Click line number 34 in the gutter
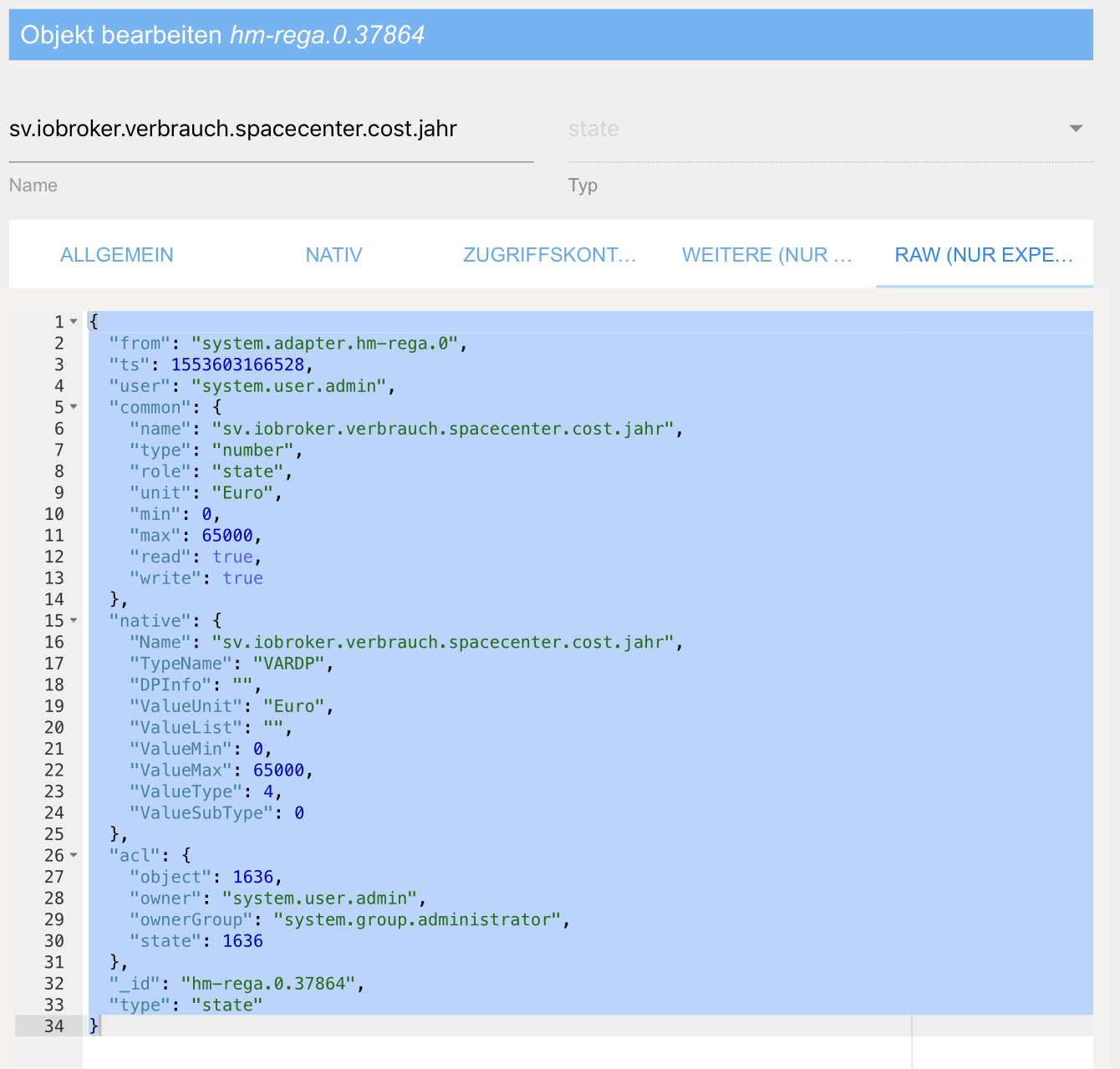Image resolution: width=1120 pixels, height=1069 pixels. pyautogui.click(x=54, y=1026)
